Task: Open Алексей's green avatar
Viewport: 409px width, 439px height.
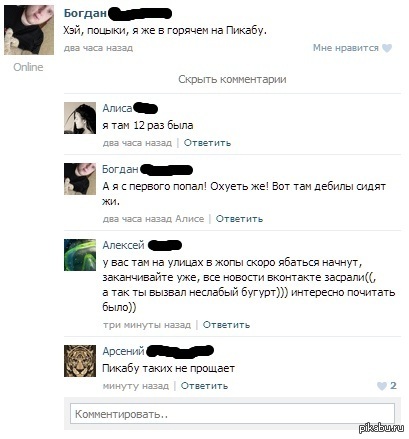Action: click(80, 255)
